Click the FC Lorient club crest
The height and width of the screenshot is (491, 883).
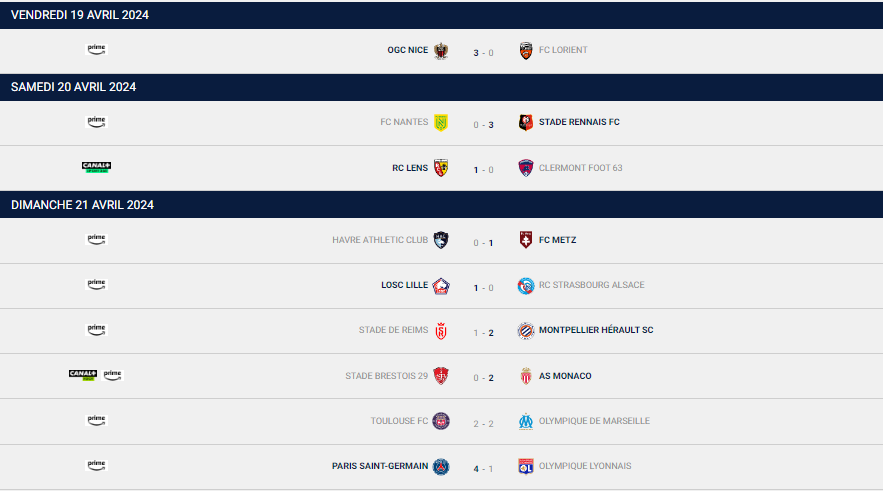click(x=525, y=51)
